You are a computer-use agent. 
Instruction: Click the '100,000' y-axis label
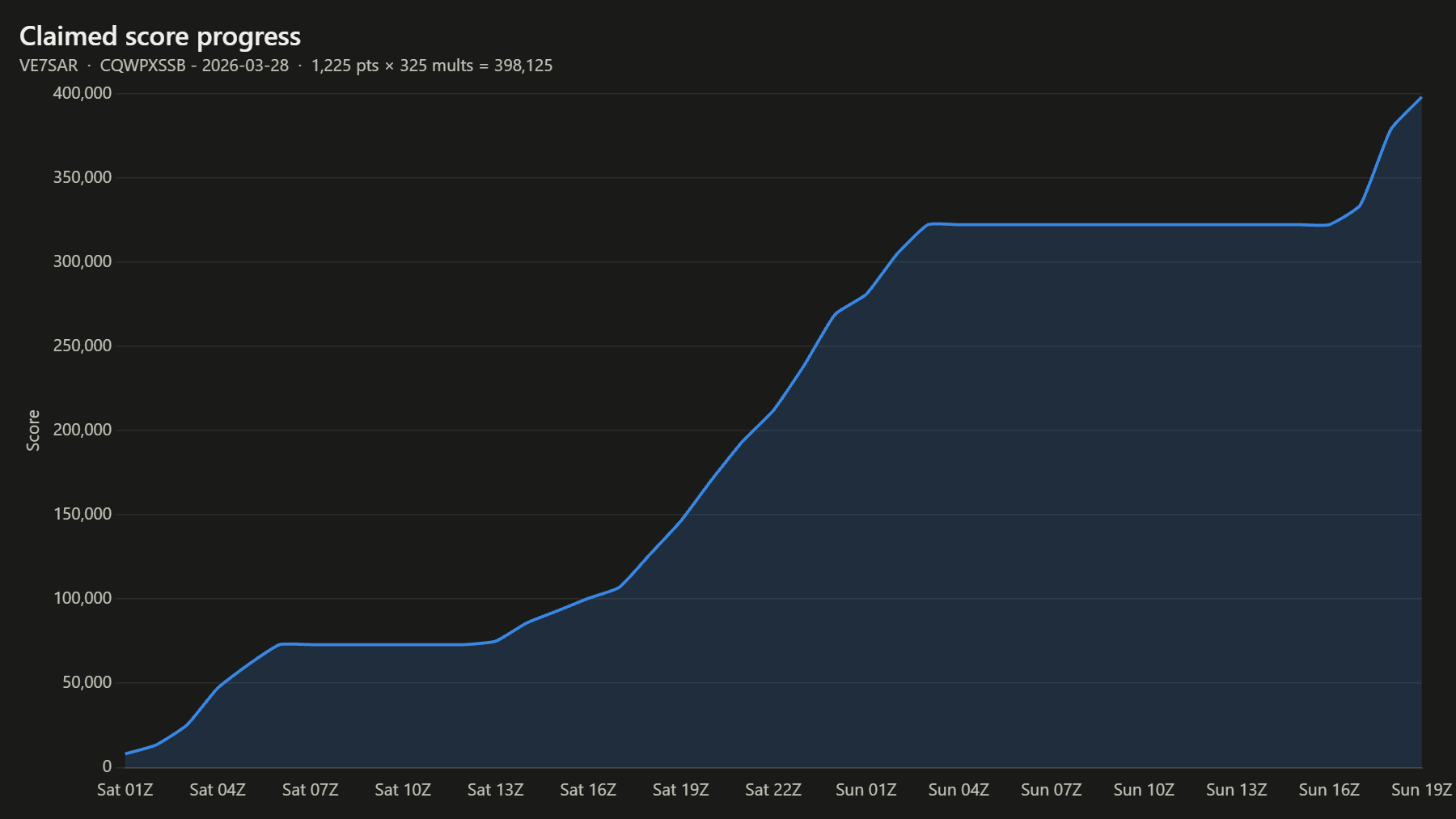(x=83, y=598)
